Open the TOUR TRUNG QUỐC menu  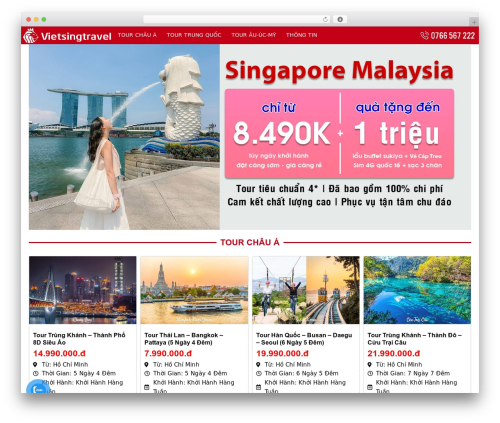[194, 35]
